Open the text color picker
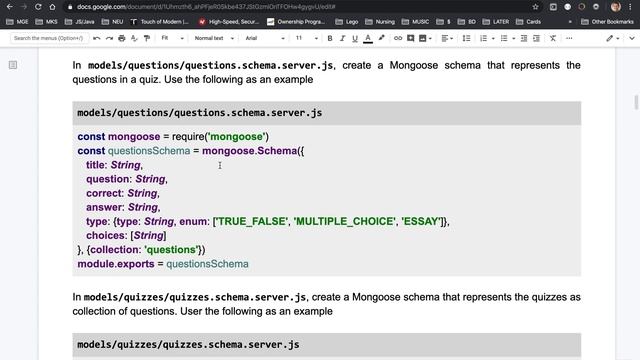The width and height of the screenshot is (640, 360). point(368,38)
